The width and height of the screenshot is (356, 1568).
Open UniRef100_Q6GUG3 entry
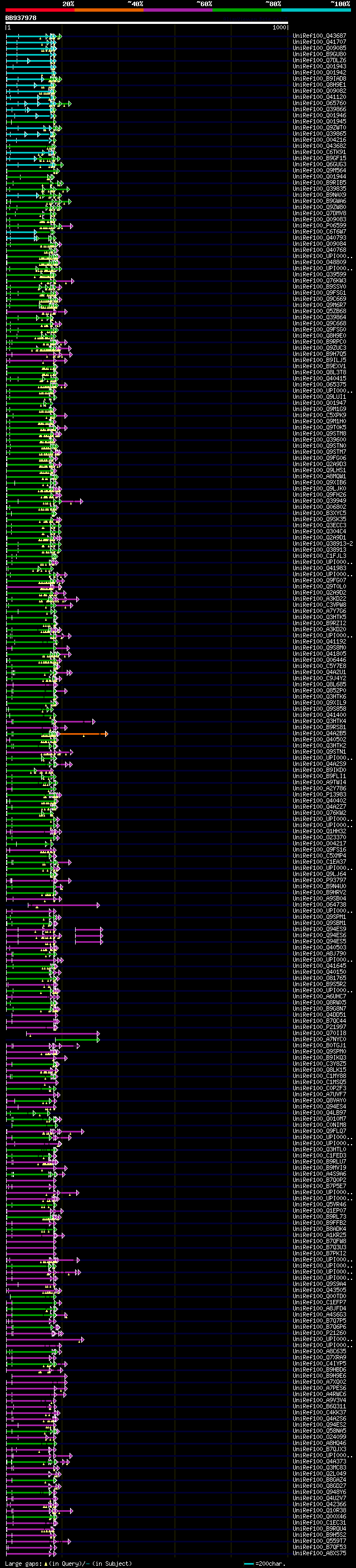[319, 164]
